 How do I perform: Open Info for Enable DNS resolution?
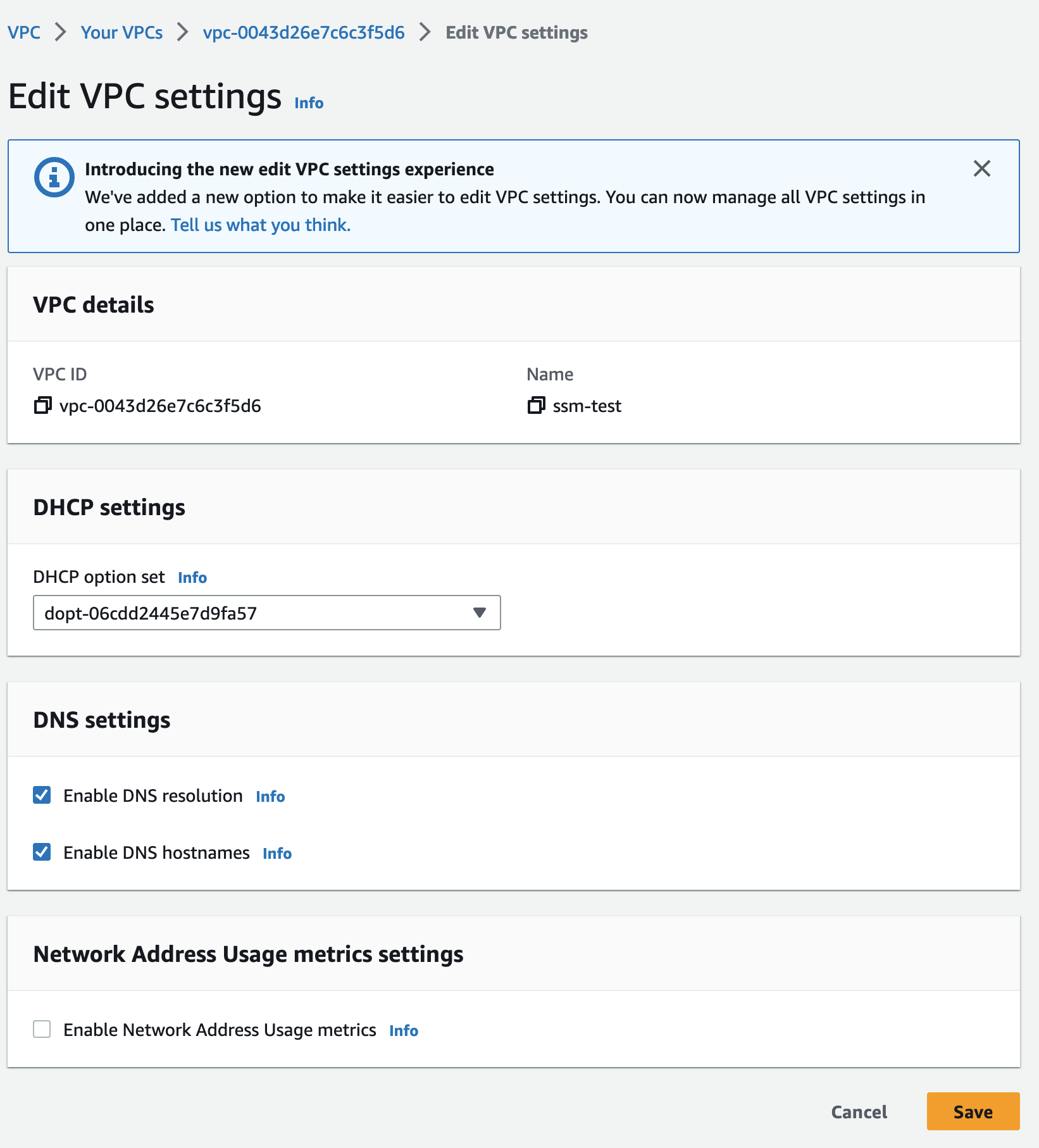pyautogui.click(x=270, y=797)
